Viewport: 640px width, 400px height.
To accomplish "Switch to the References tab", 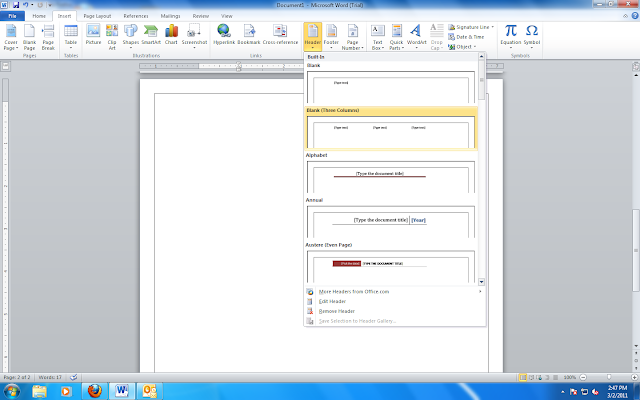I will [x=136, y=16].
